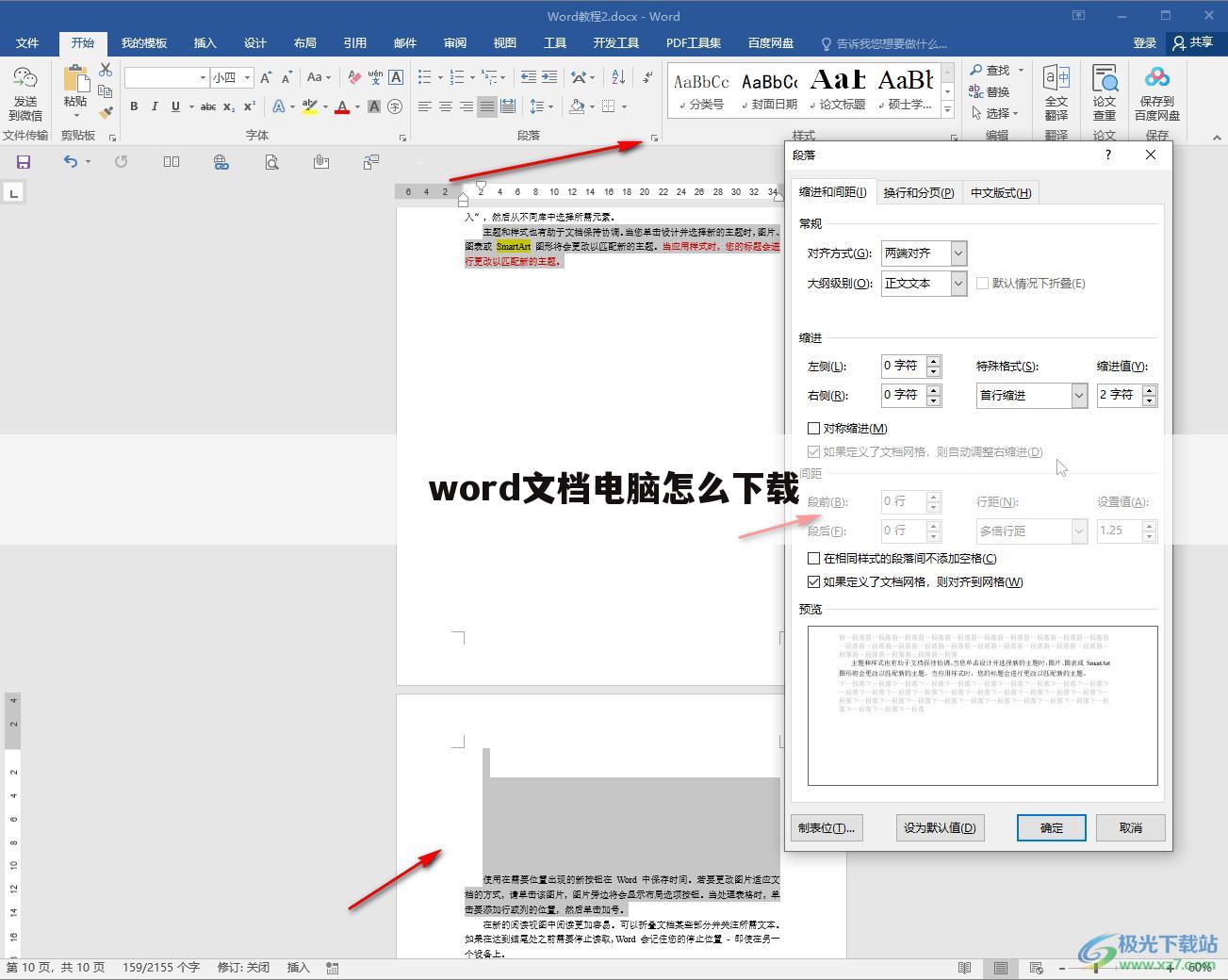Expand the styles gallery More arrow
Screen dimensions: 1228x980
point(948,110)
